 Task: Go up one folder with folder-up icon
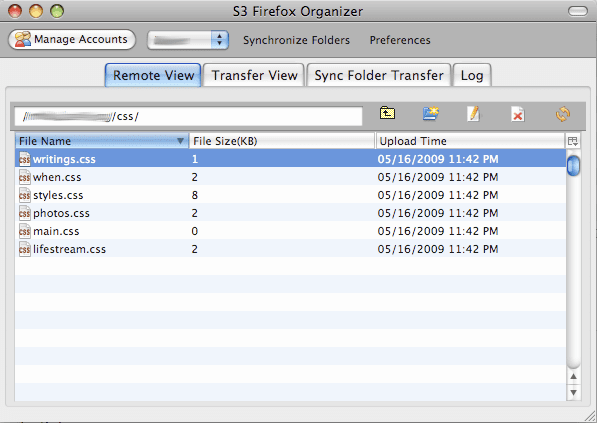point(387,113)
